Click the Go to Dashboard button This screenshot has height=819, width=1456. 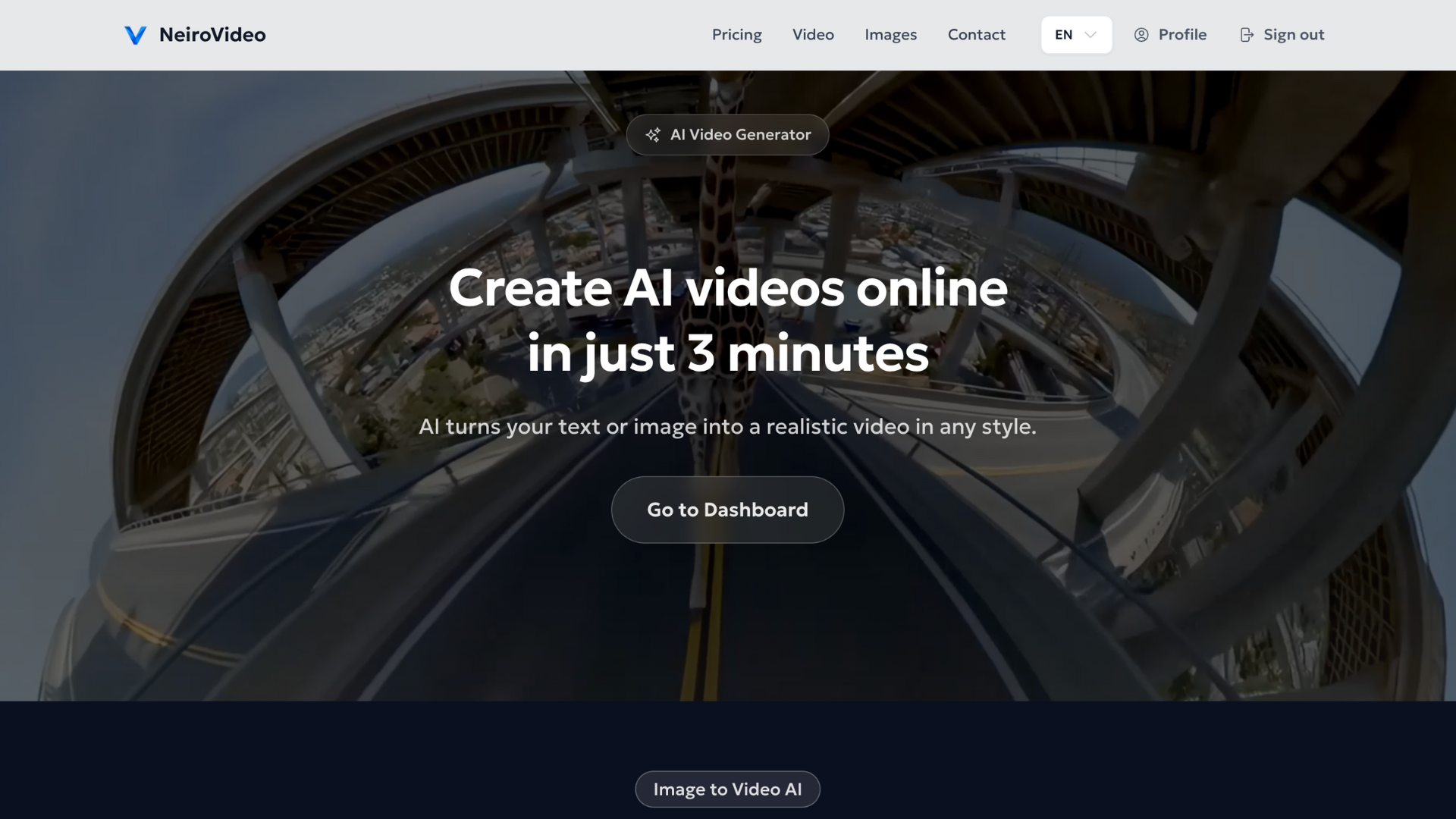[726, 510]
